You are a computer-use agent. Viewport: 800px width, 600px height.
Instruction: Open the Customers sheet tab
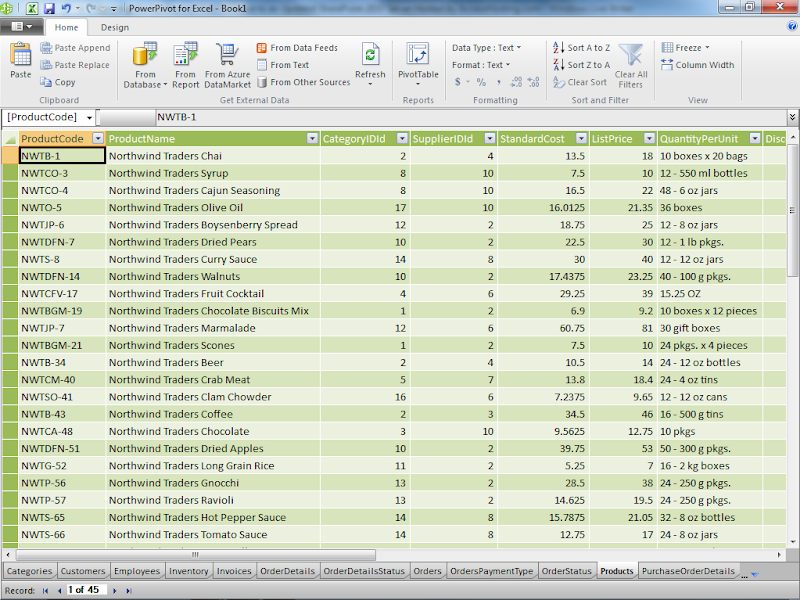pyautogui.click(x=82, y=572)
